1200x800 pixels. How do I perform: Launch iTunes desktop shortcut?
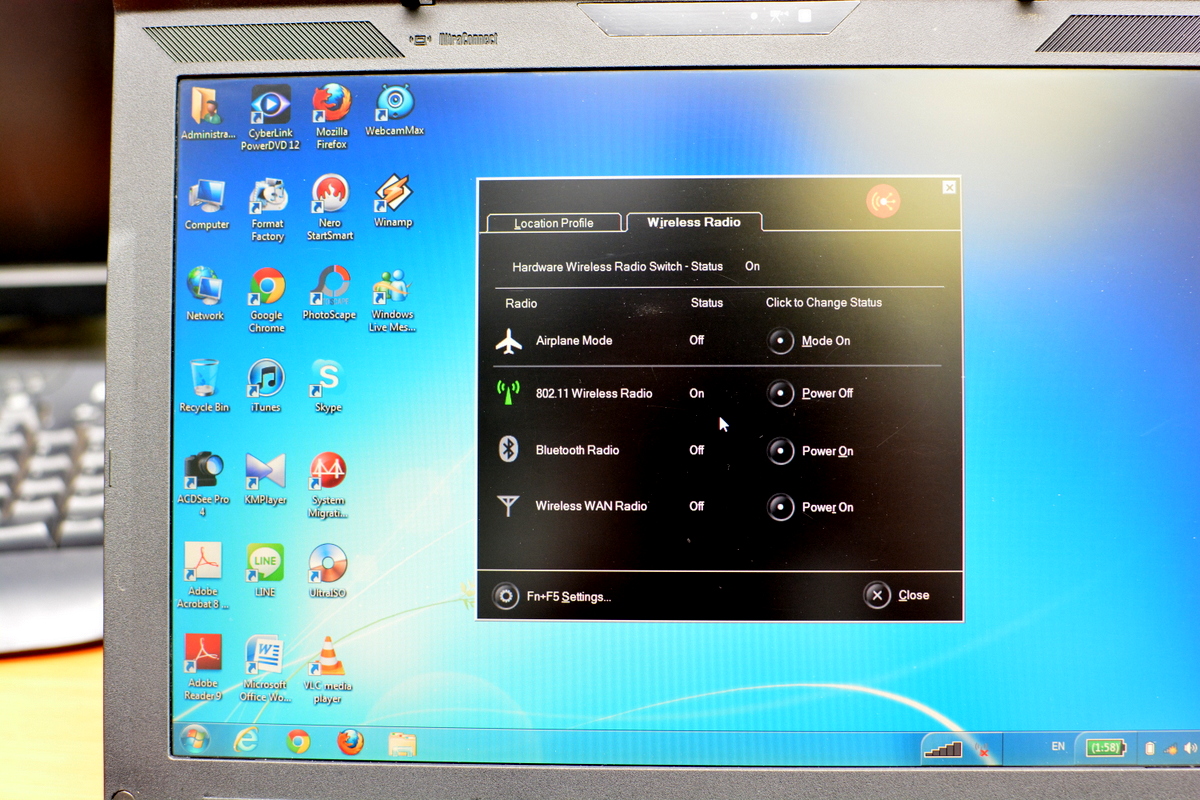point(266,386)
